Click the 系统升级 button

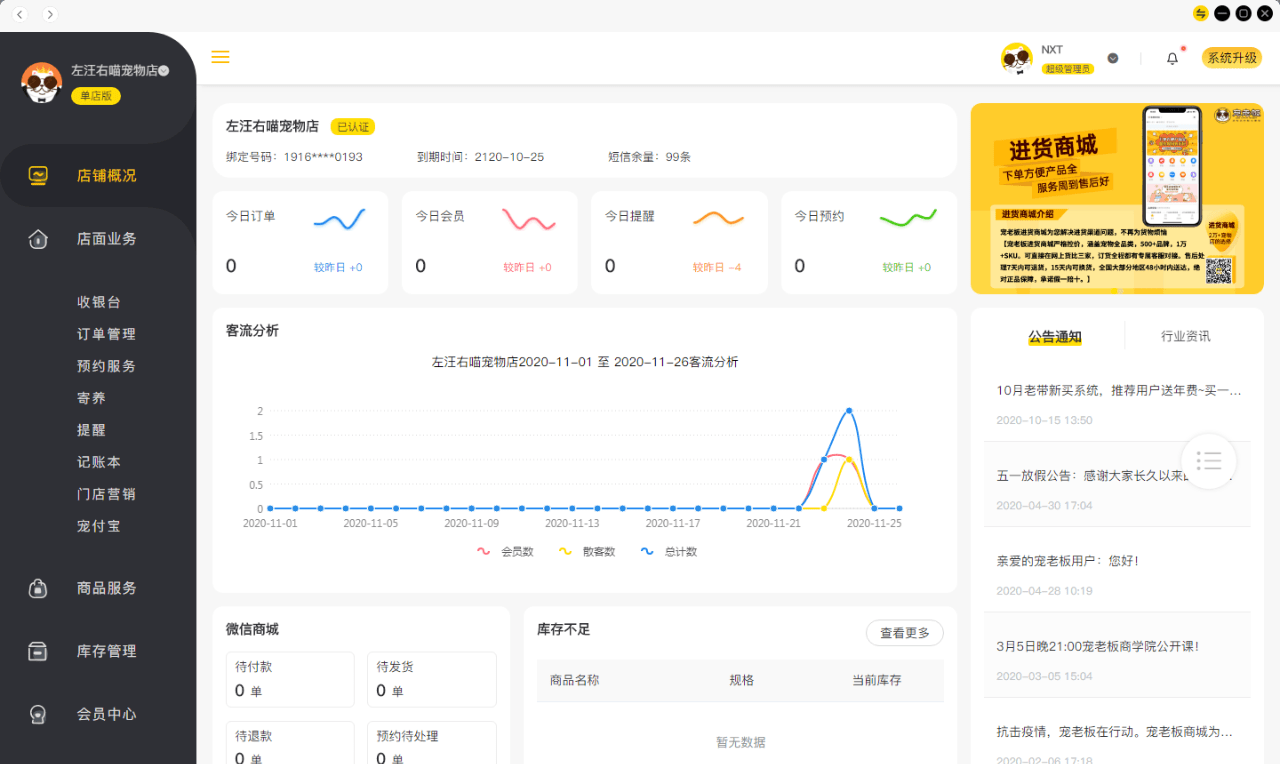(x=1232, y=58)
